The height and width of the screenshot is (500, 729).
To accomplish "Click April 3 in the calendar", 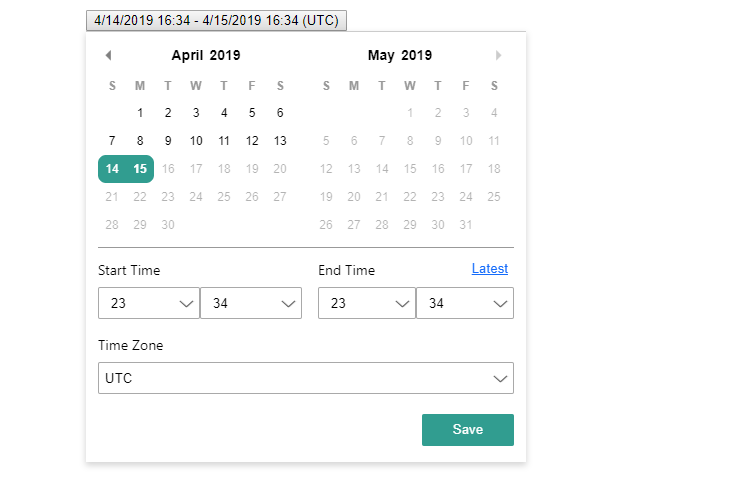I will 196,113.
